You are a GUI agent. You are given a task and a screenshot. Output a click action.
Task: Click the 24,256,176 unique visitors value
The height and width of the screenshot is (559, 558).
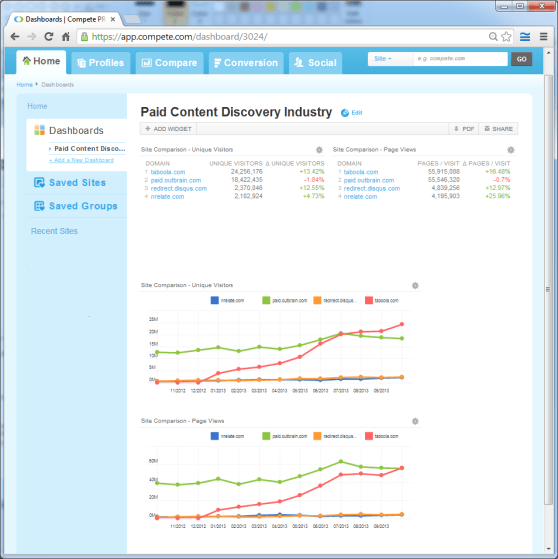coord(246,172)
